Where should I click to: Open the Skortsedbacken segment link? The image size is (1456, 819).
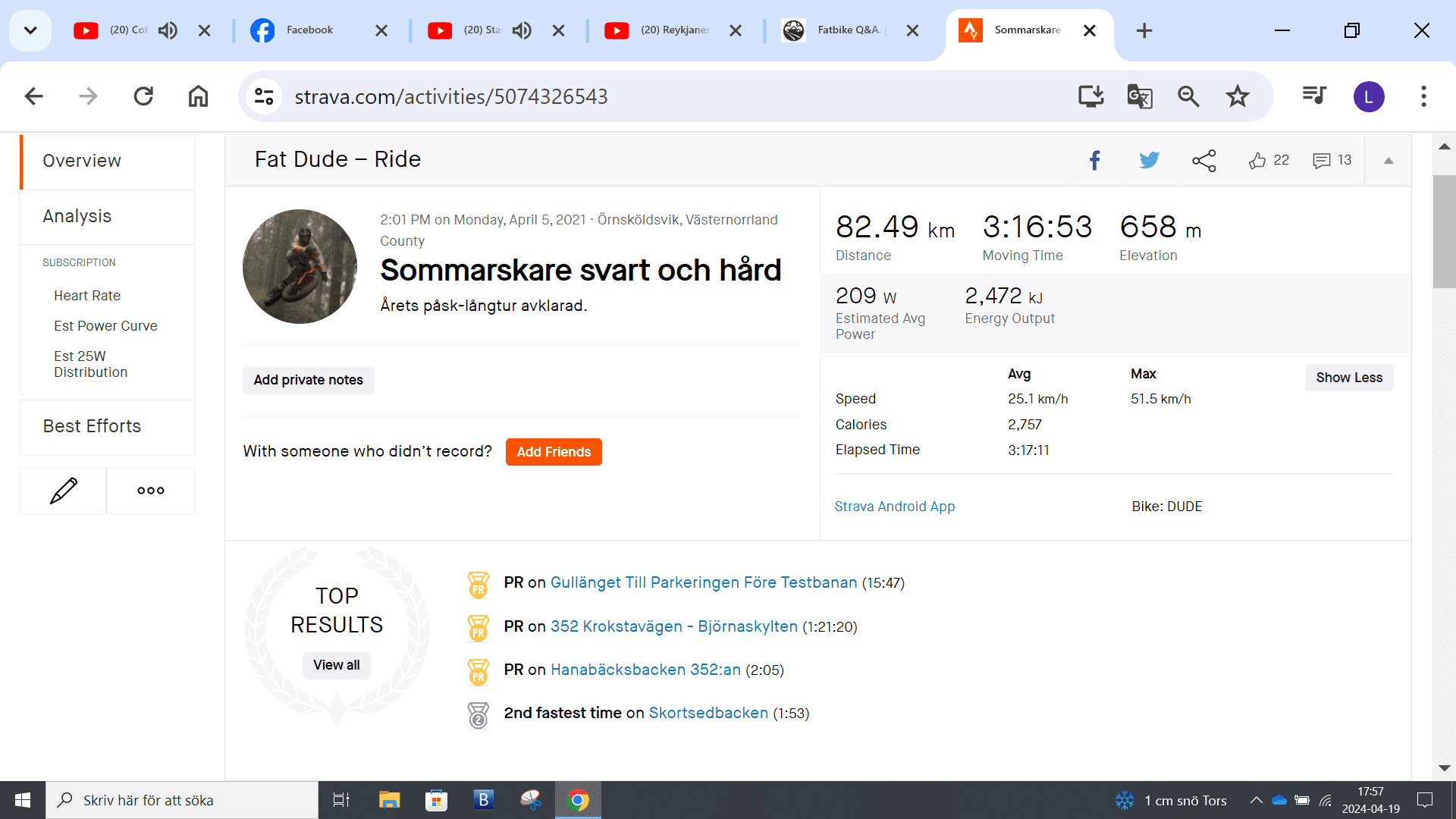(708, 713)
